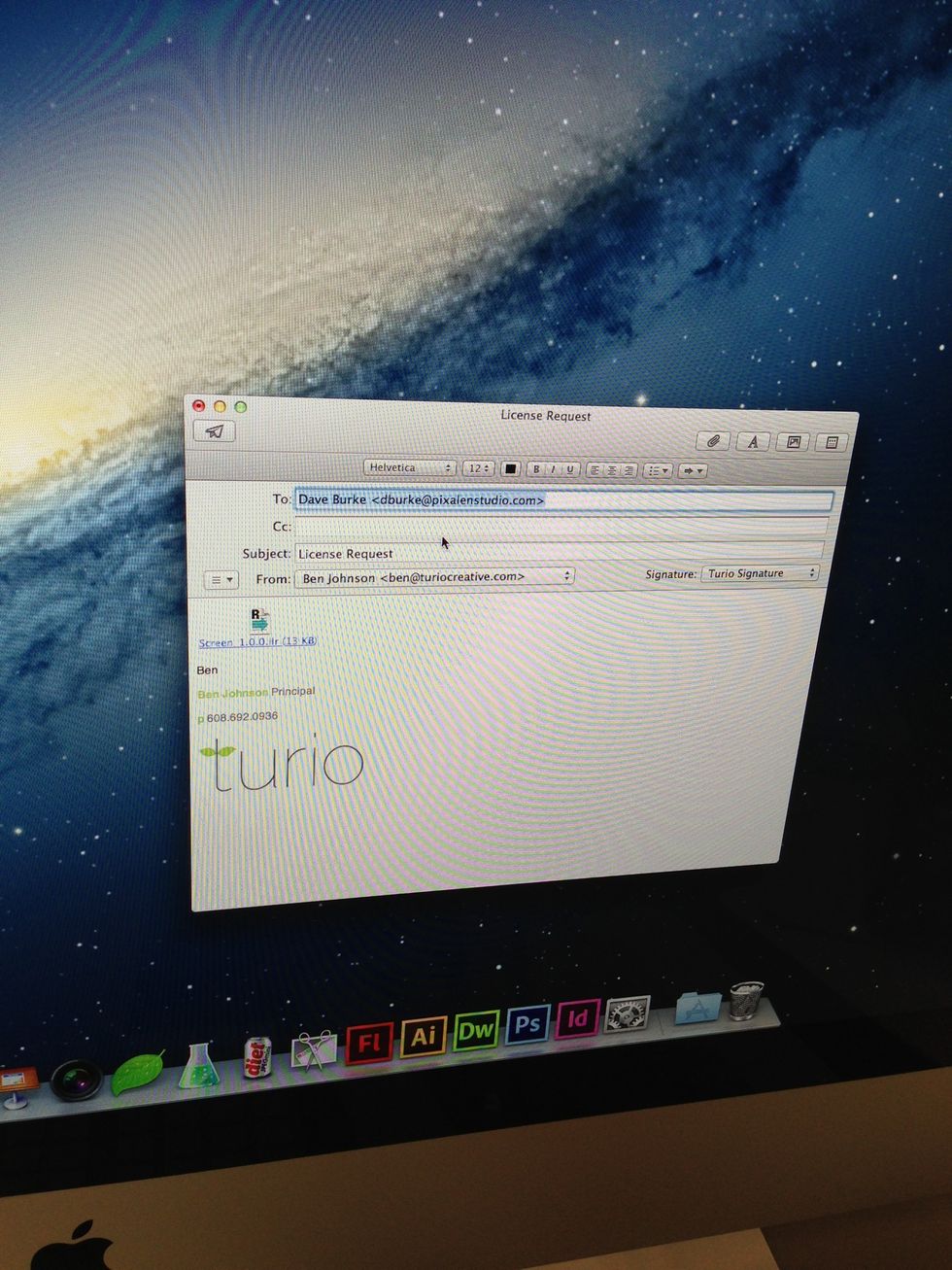Show the fonts panel button

tap(752, 442)
